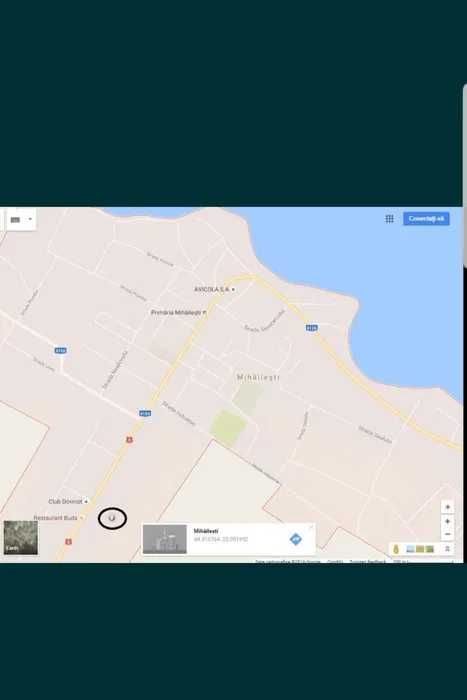The height and width of the screenshot is (700, 467).
Task: Select the coordinates text in place card
Action: pos(221,539)
